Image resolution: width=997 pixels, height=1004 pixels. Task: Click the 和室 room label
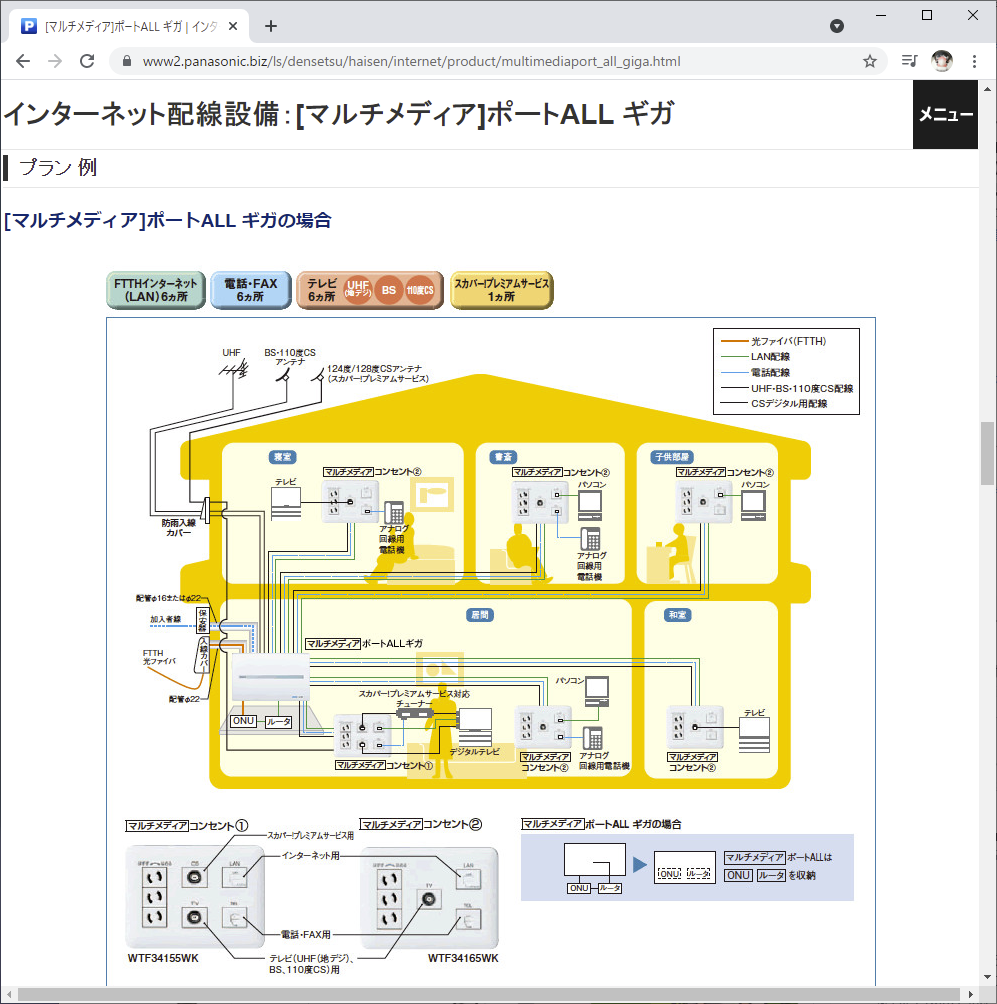677,615
